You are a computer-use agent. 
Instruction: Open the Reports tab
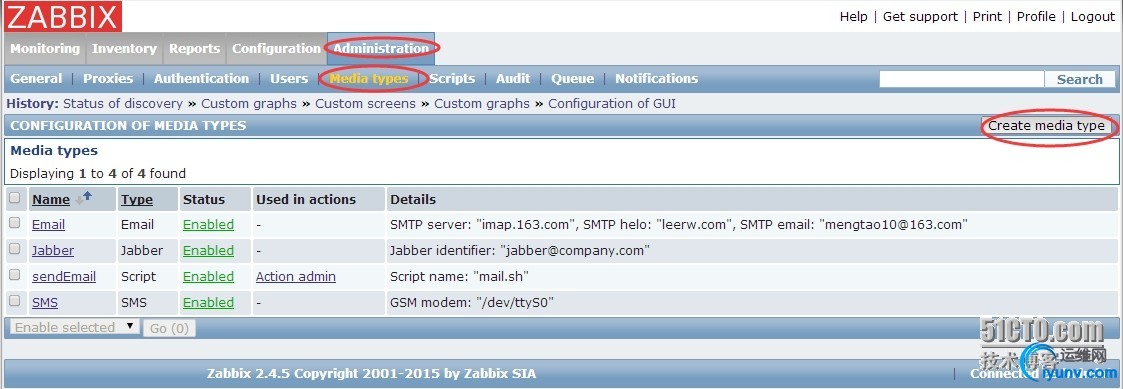pyautogui.click(x=194, y=49)
